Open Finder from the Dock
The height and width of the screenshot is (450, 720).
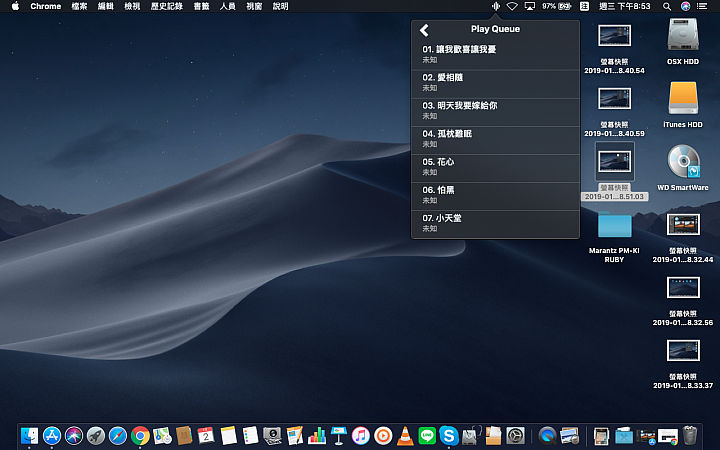pyautogui.click(x=29, y=435)
